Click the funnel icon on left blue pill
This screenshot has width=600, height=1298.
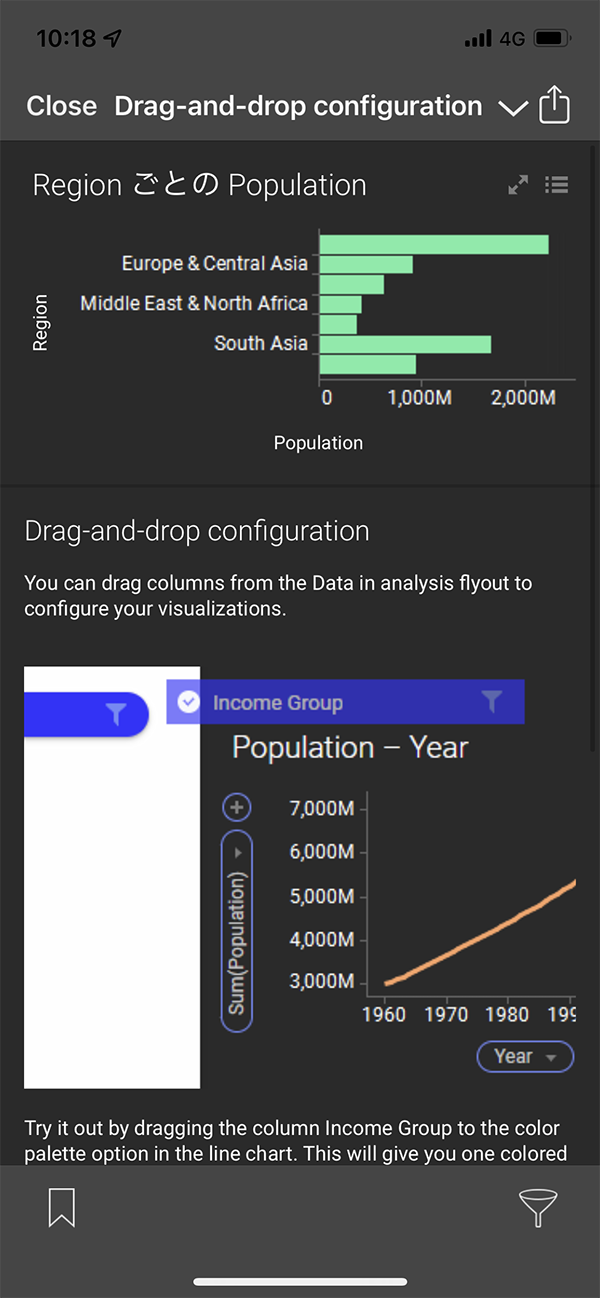point(116,713)
